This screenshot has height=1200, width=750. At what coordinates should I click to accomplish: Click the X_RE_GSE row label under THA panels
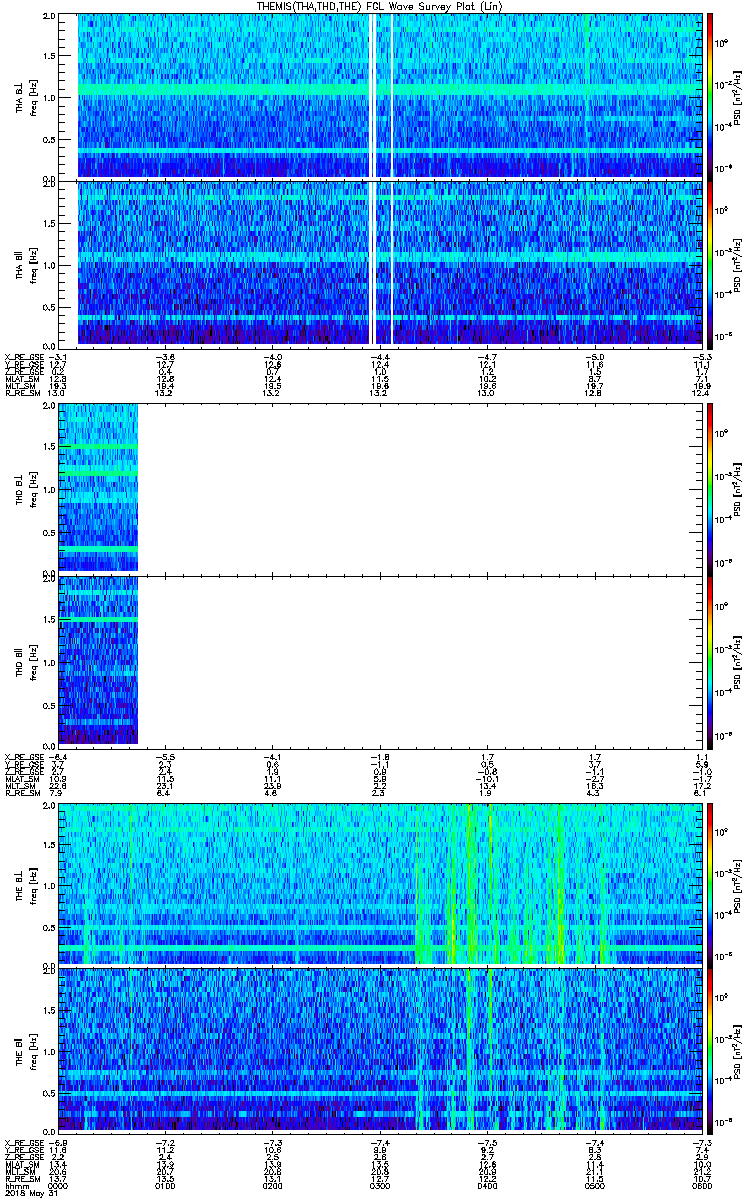[x=24, y=357]
